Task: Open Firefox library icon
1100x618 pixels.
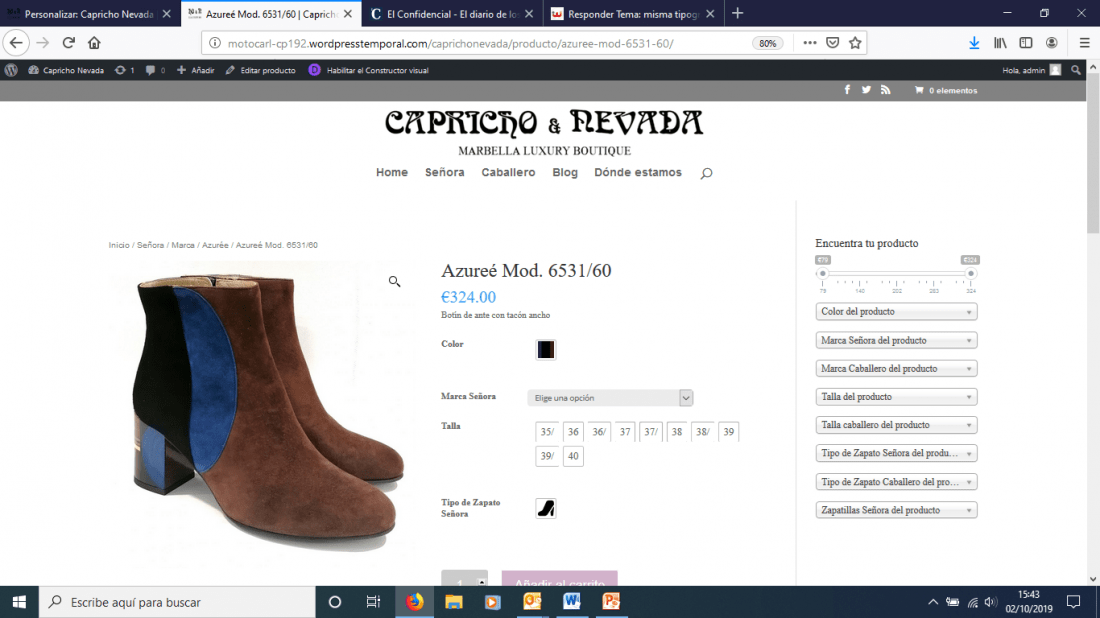Action: pyautogui.click(x=1000, y=43)
